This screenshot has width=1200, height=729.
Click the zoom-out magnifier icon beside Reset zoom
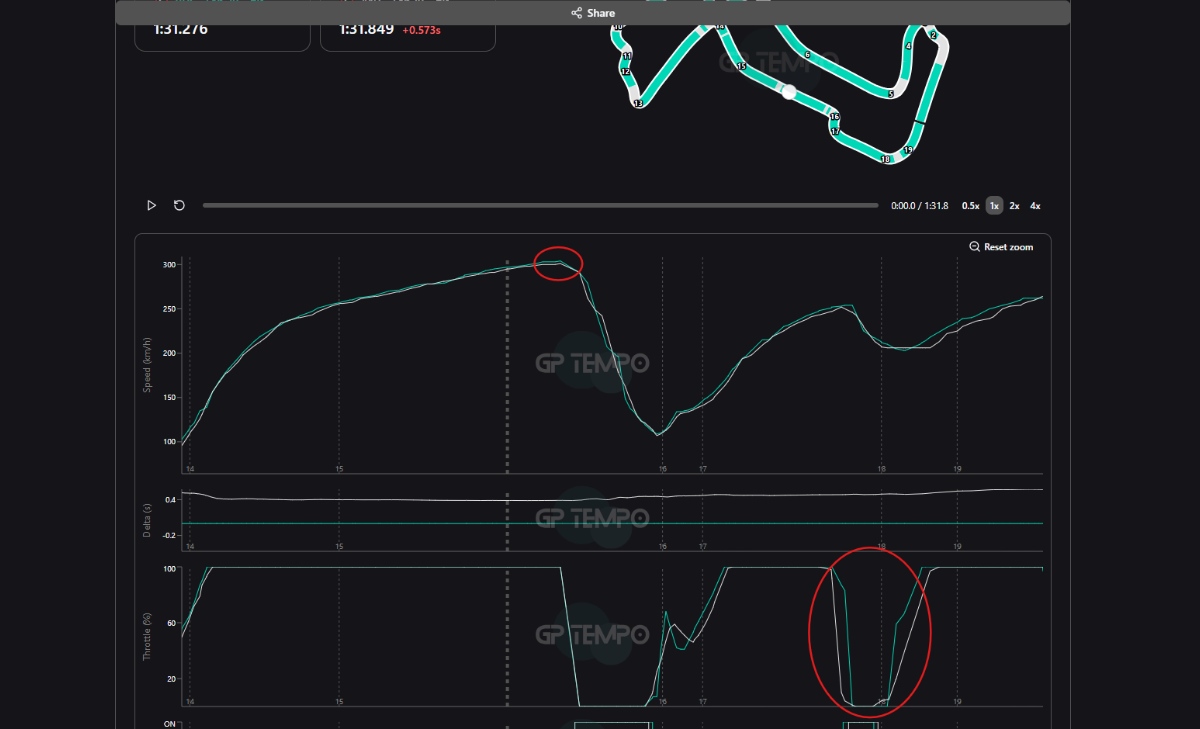[974, 247]
